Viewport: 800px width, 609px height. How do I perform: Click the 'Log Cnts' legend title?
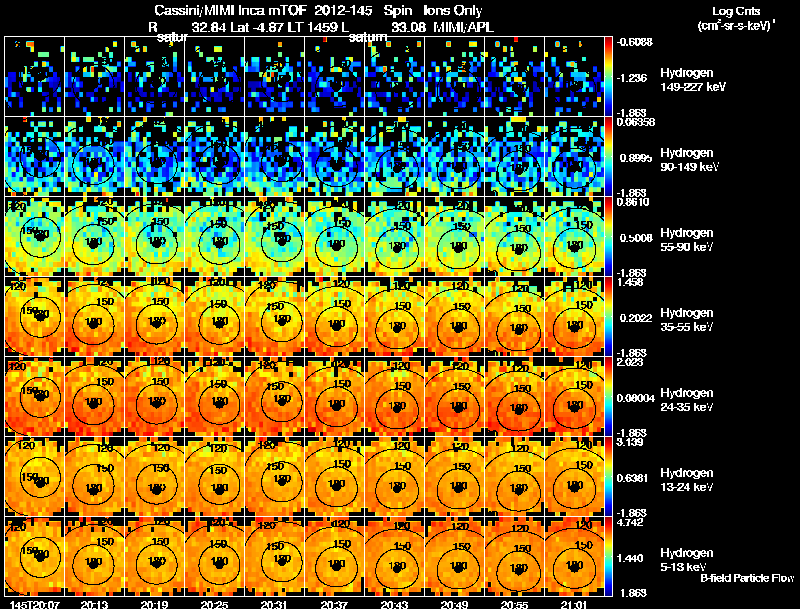click(736, 11)
